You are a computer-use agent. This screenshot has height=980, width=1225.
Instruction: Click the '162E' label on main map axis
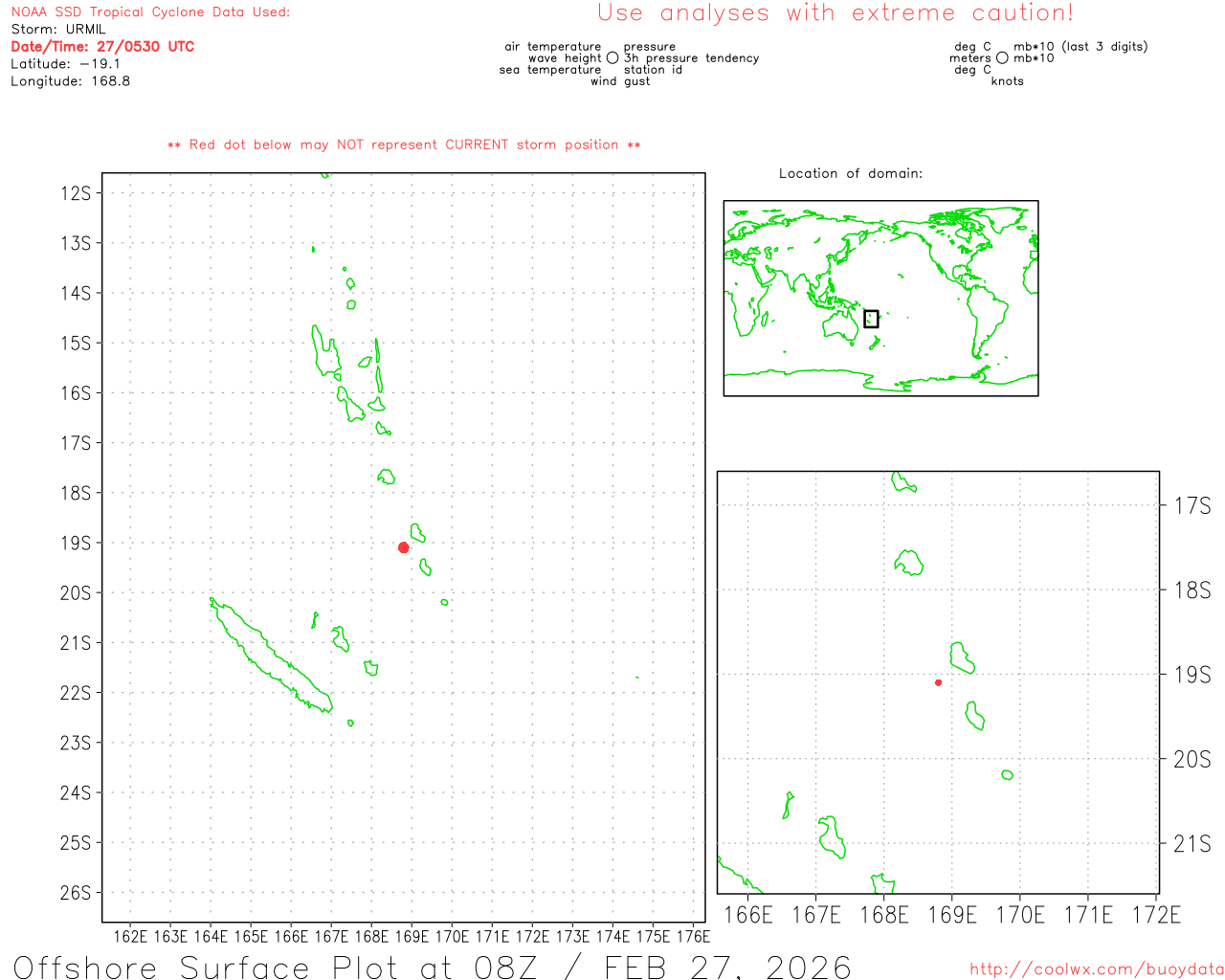(x=130, y=936)
